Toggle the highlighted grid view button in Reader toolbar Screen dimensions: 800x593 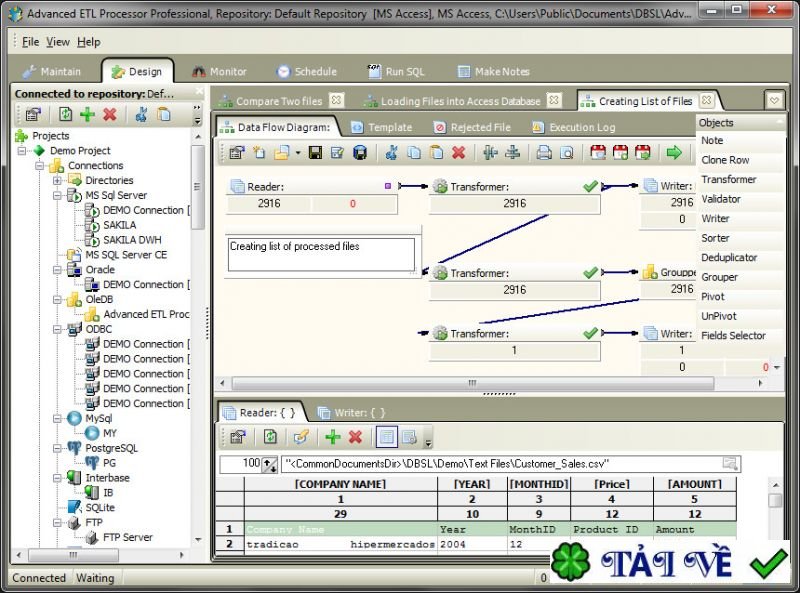point(386,437)
